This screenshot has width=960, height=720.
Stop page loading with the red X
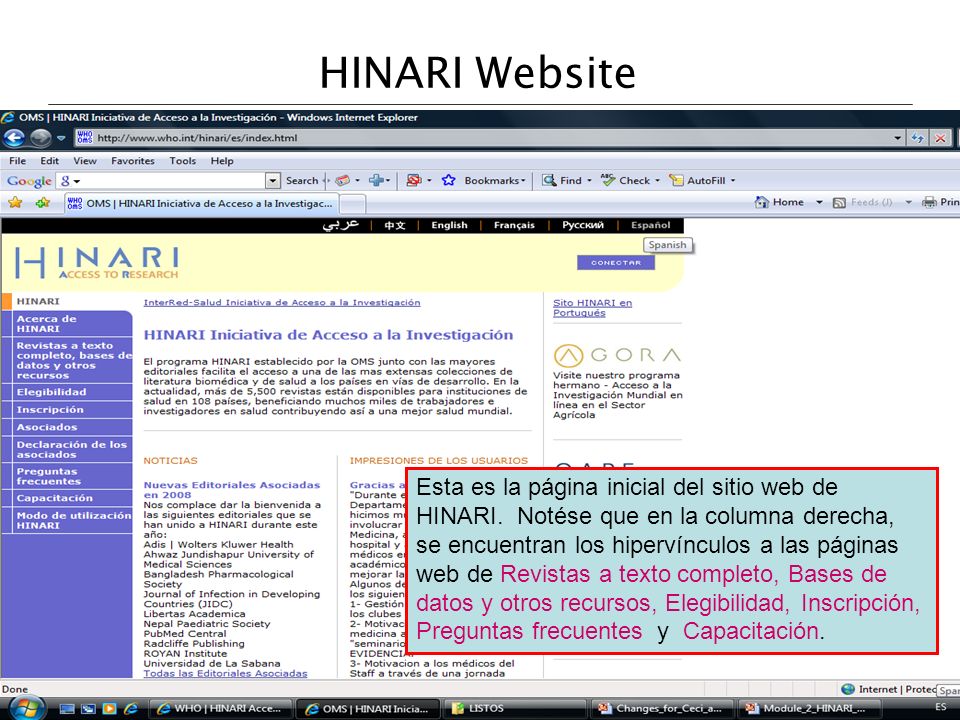pos(940,138)
